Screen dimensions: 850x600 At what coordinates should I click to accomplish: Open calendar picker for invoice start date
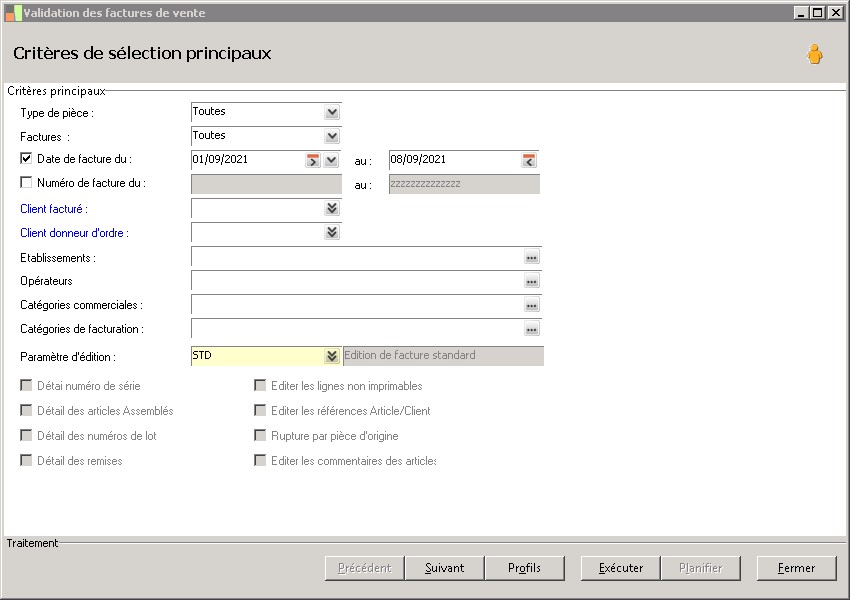(313, 160)
